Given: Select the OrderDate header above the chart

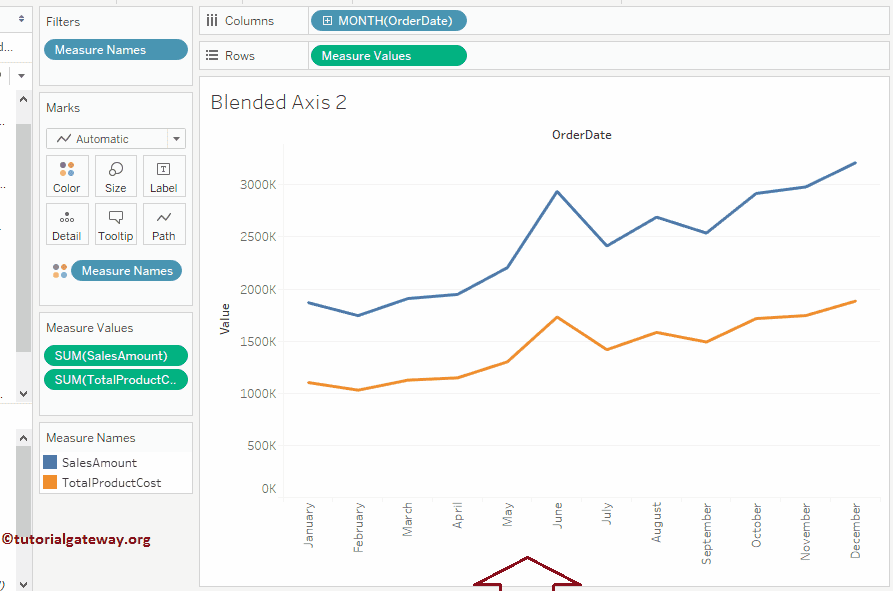Looking at the screenshot, I should click(581, 134).
